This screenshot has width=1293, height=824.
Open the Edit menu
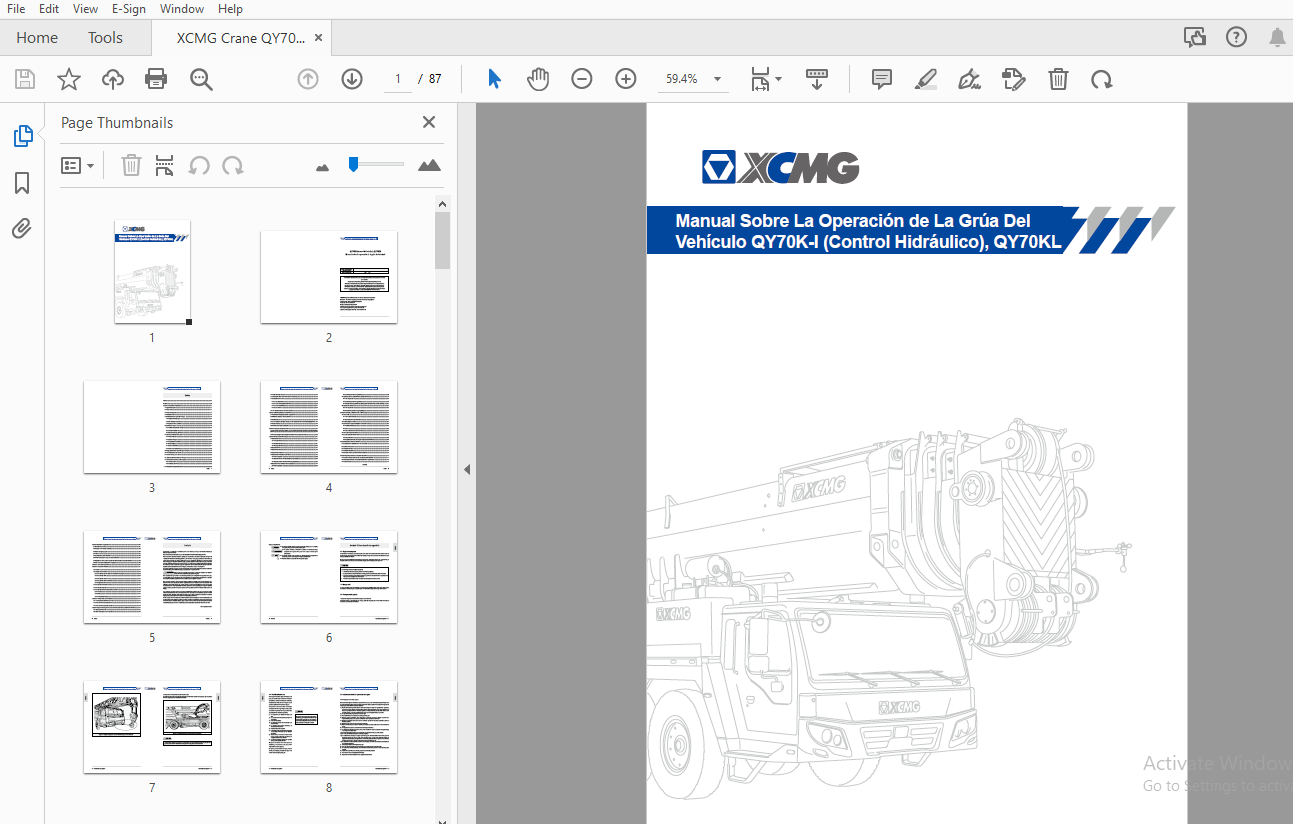pos(48,9)
